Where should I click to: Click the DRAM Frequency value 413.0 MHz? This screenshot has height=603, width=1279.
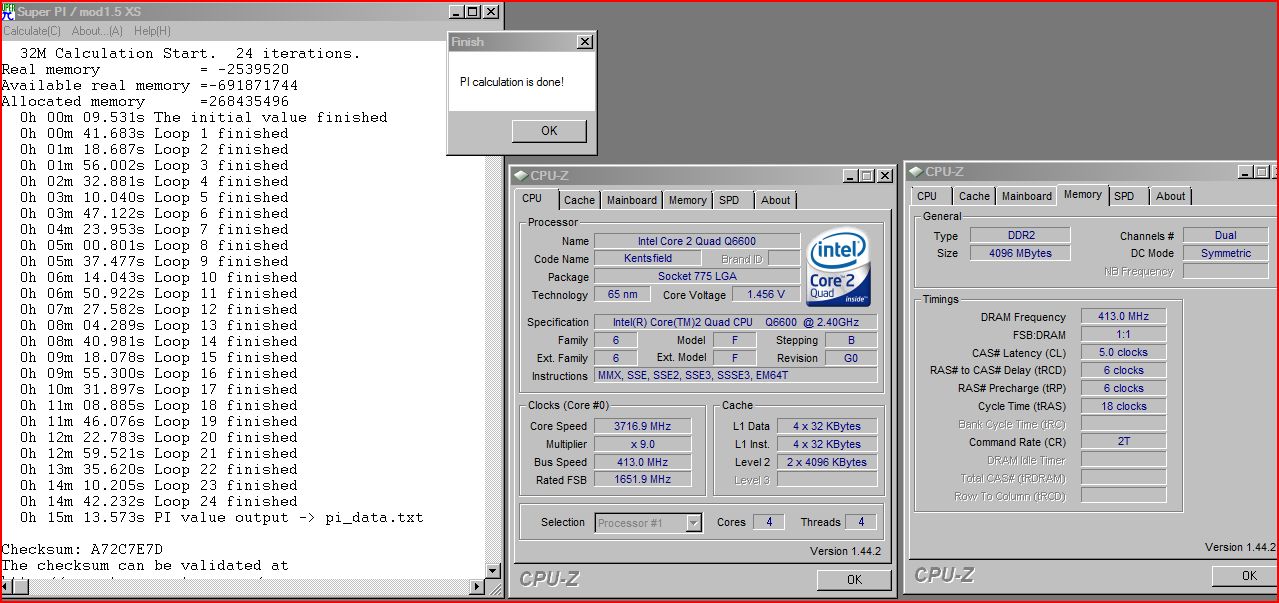1124,316
